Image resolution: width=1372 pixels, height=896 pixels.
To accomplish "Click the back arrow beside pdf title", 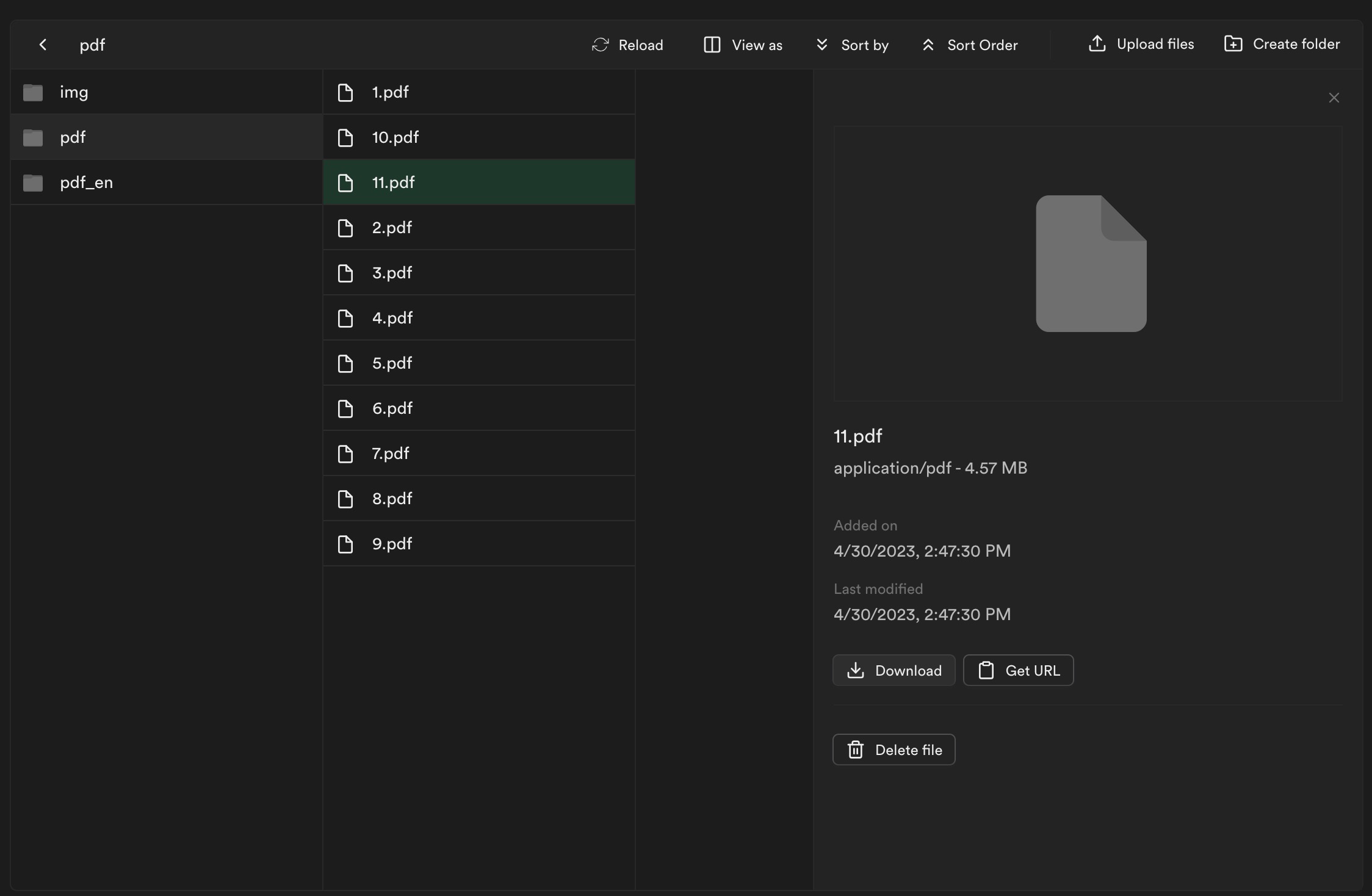I will (43, 45).
